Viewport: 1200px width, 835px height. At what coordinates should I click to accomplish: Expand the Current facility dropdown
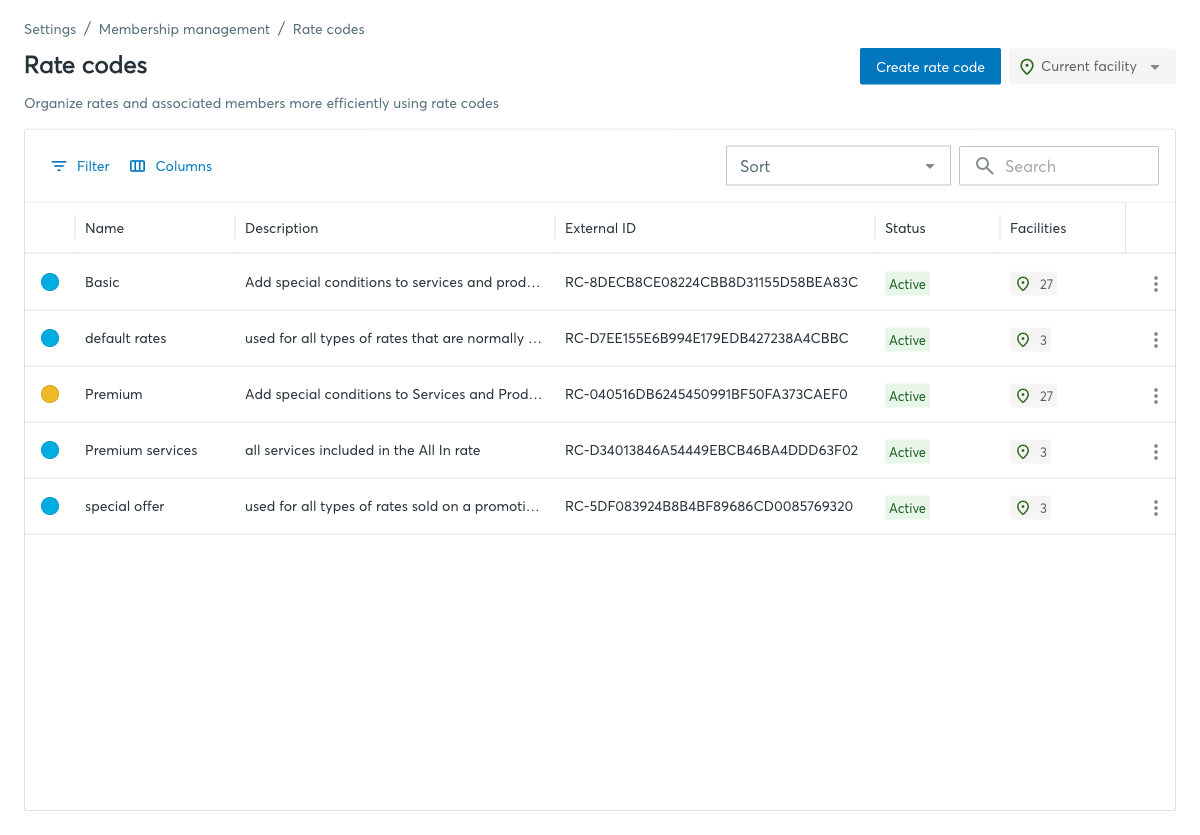point(1092,67)
